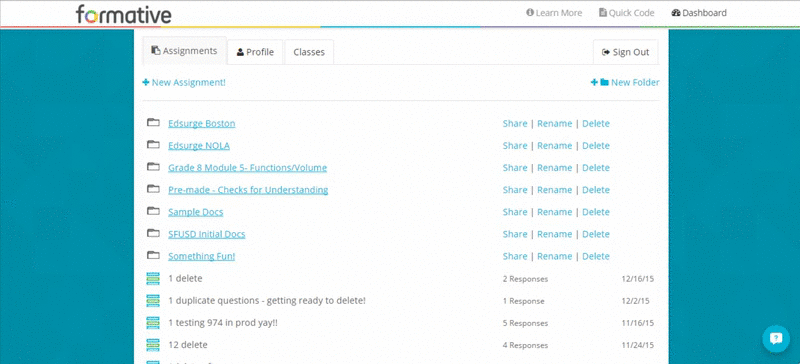Open the help chat bubble icon
Screen dimensions: 800x364
click(x=776, y=338)
